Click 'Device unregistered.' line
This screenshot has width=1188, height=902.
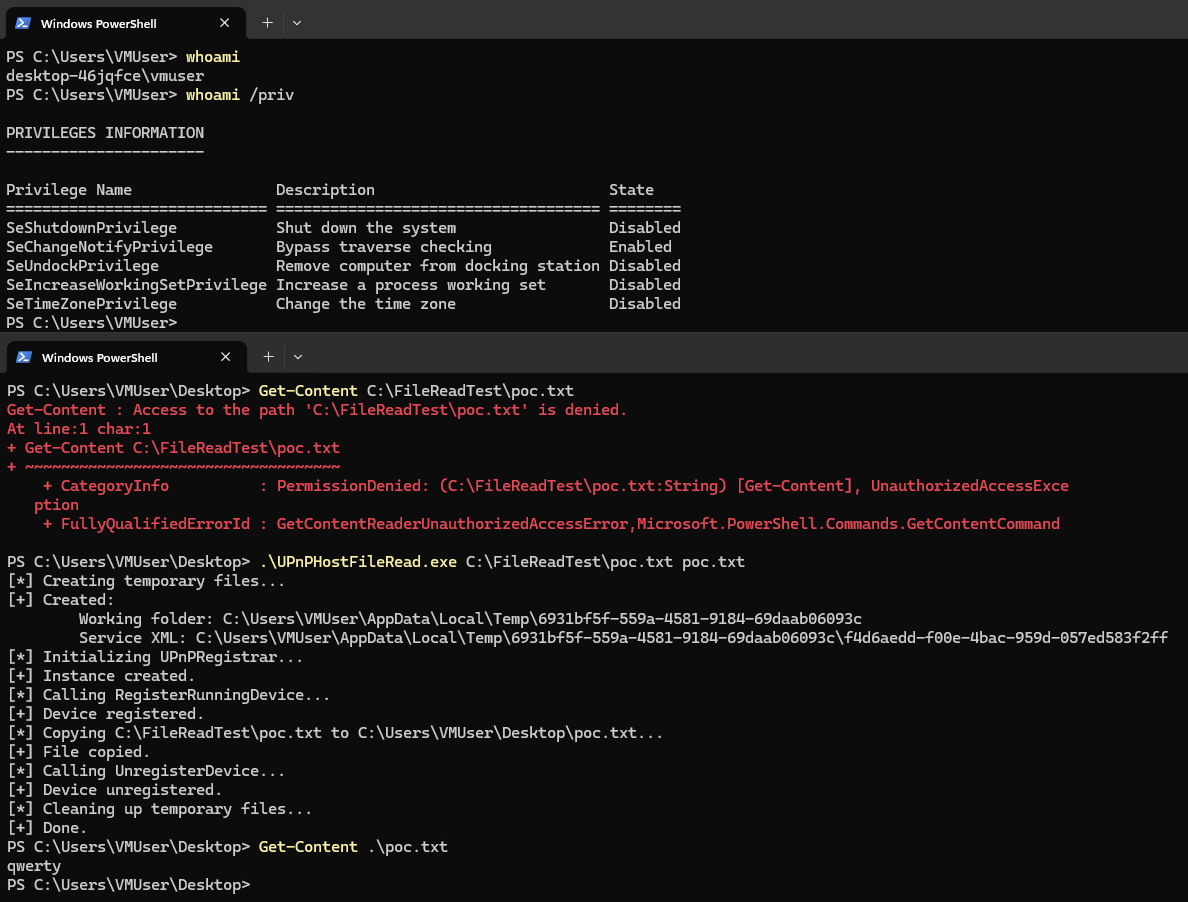coord(114,789)
